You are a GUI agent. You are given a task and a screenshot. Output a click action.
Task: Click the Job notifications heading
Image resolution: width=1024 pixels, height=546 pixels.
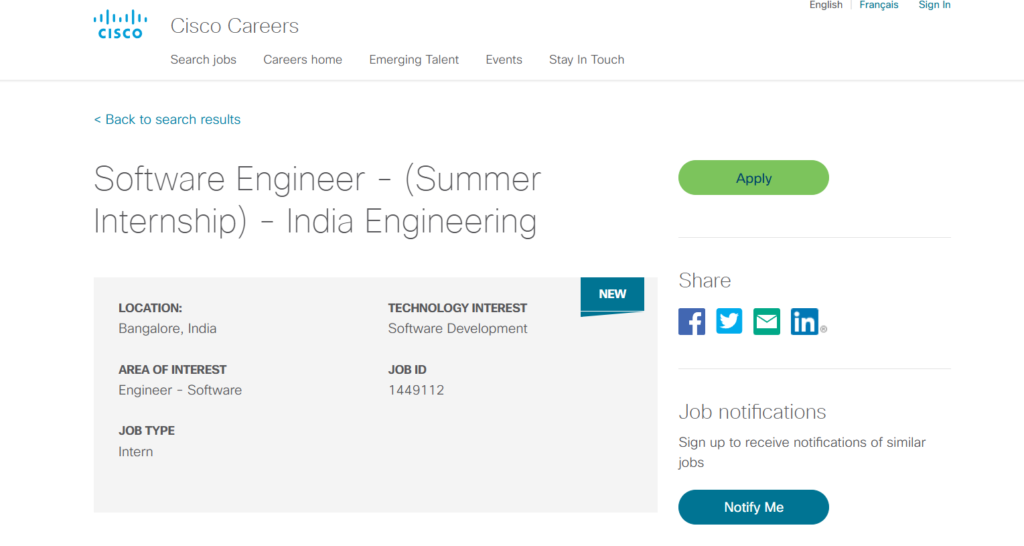pyautogui.click(x=752, y=411)
